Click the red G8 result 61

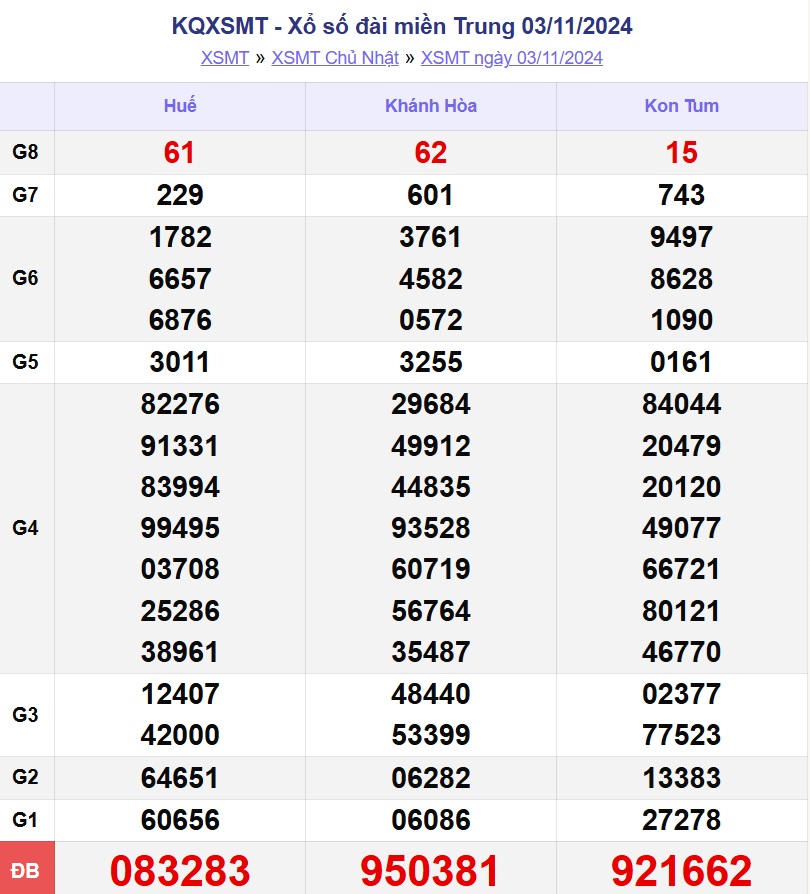[x=180, y=153]
